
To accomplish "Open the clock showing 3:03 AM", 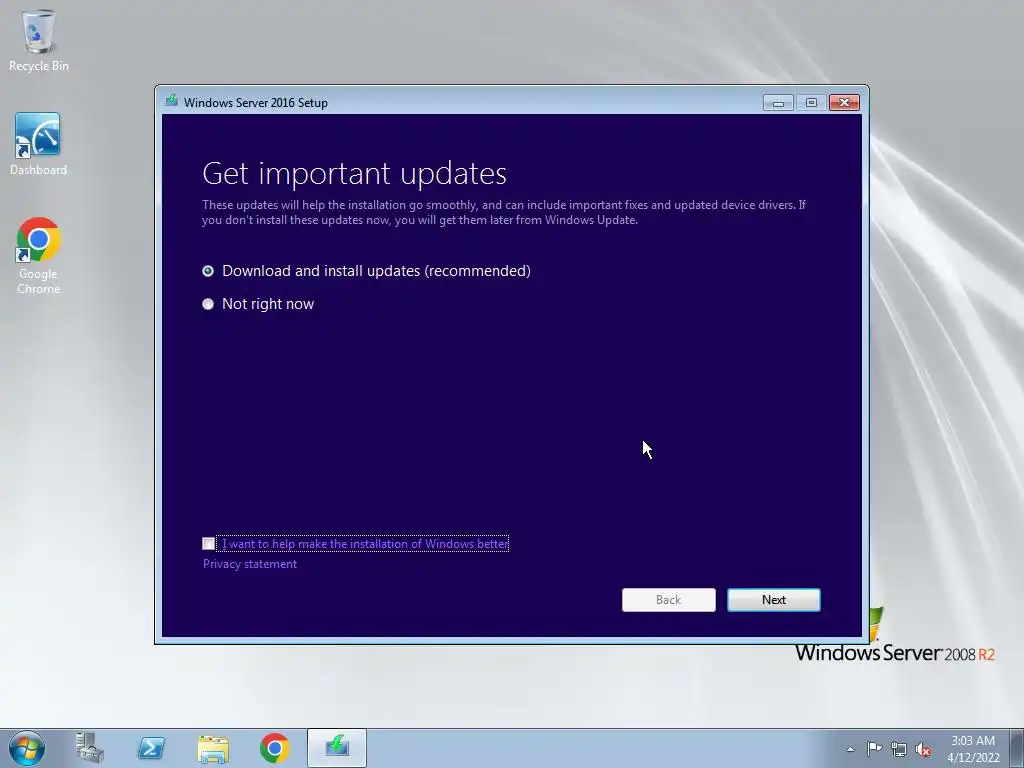I will 973,748.
